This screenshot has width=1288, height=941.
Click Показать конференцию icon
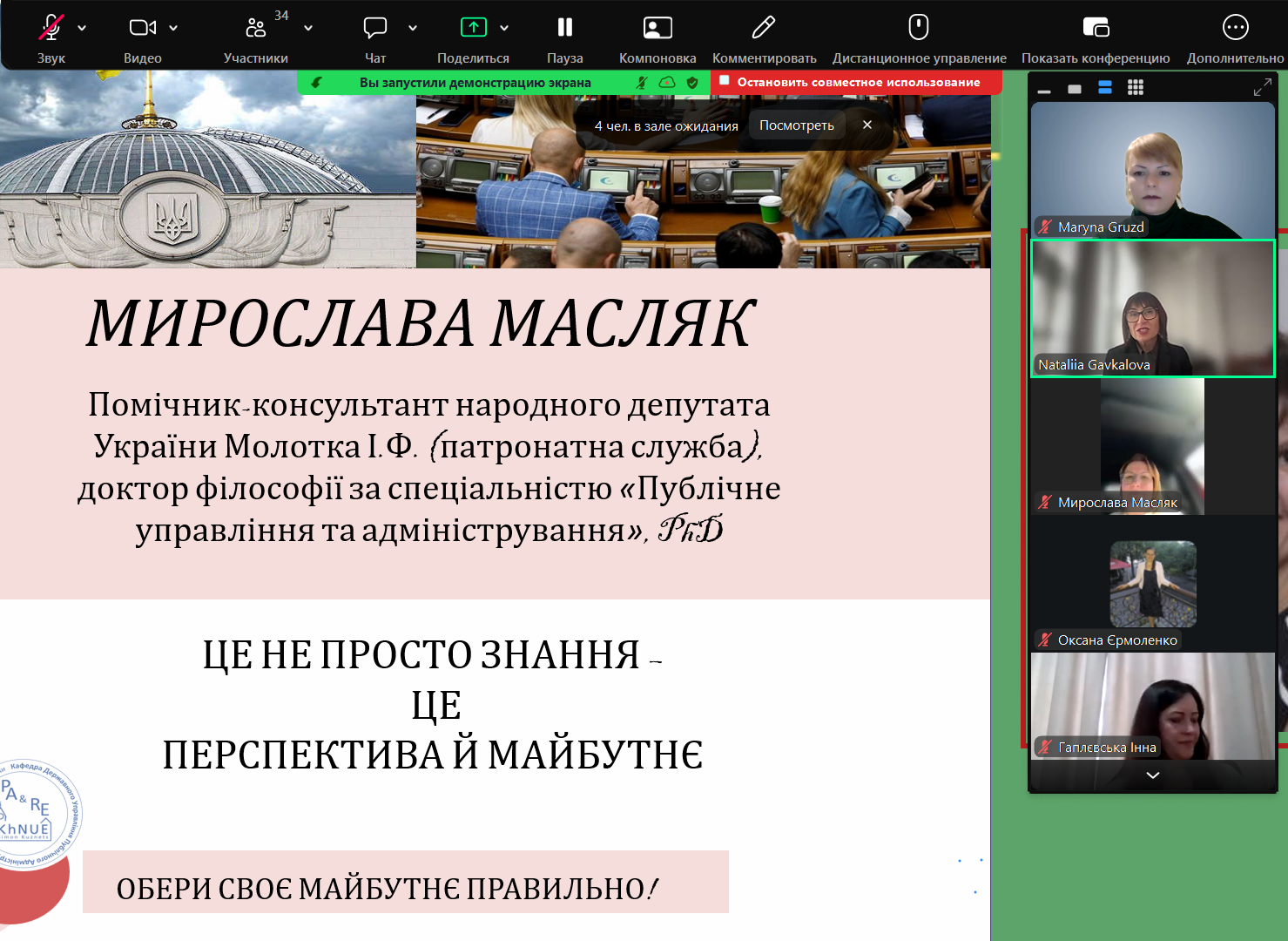(x=1095, y=29)
